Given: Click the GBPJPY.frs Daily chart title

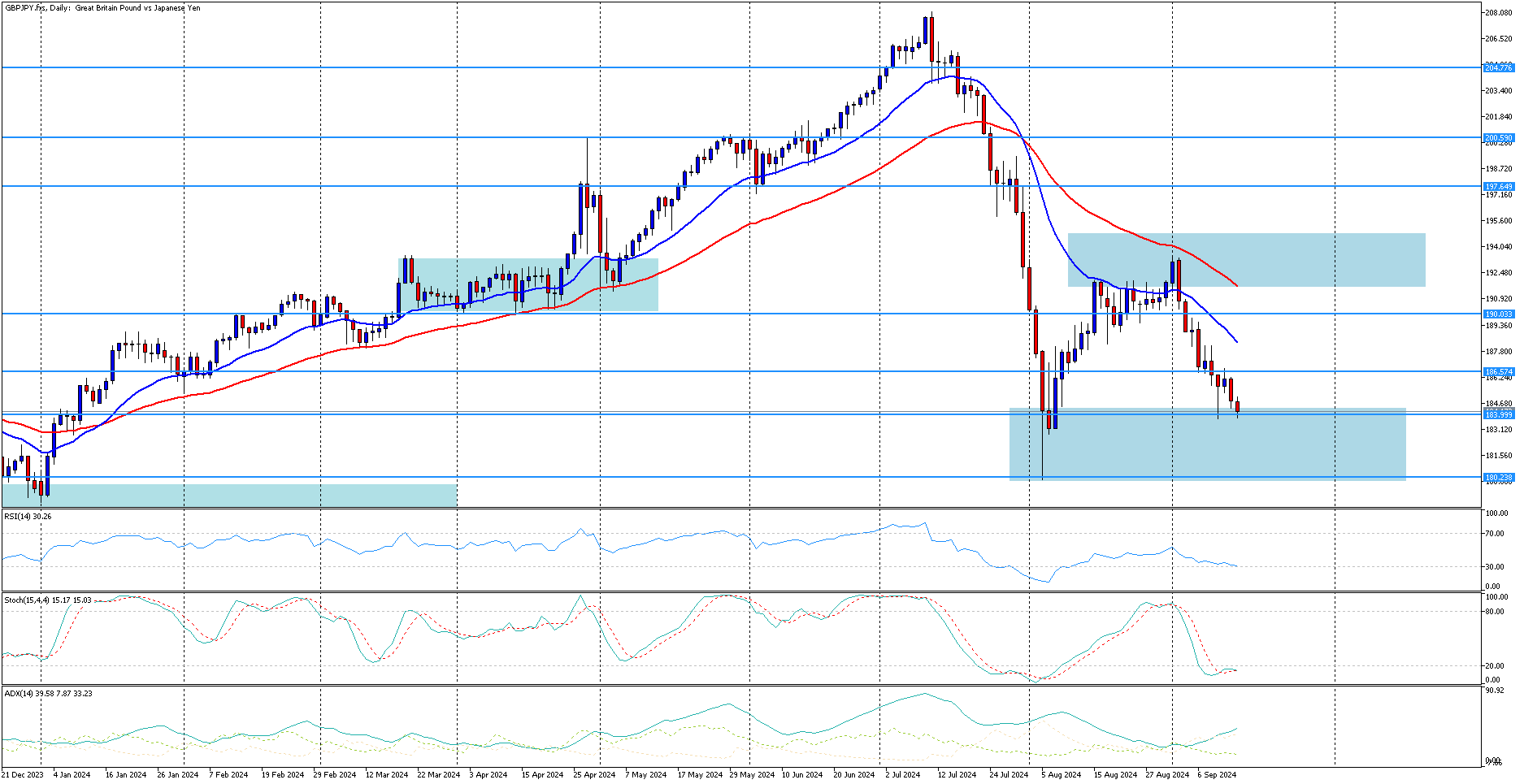Looking at the screenshot, I should [102, 8].
